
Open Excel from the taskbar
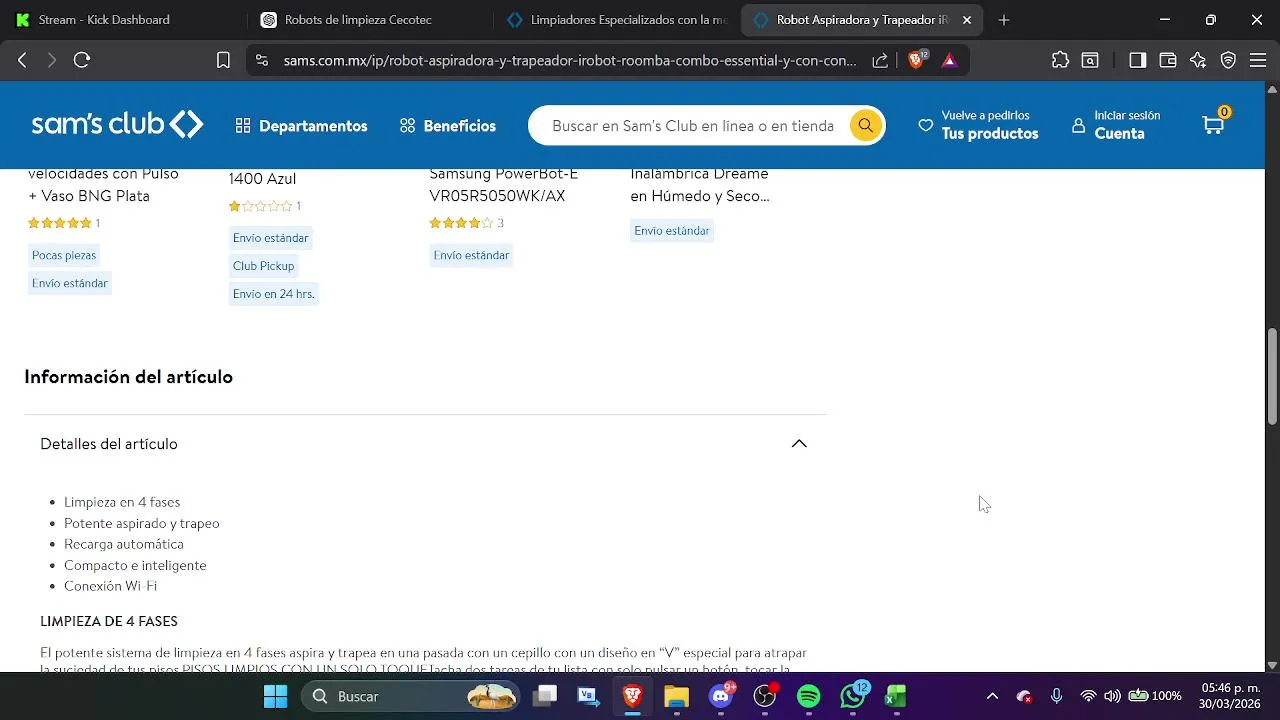[x=896, y=696]
